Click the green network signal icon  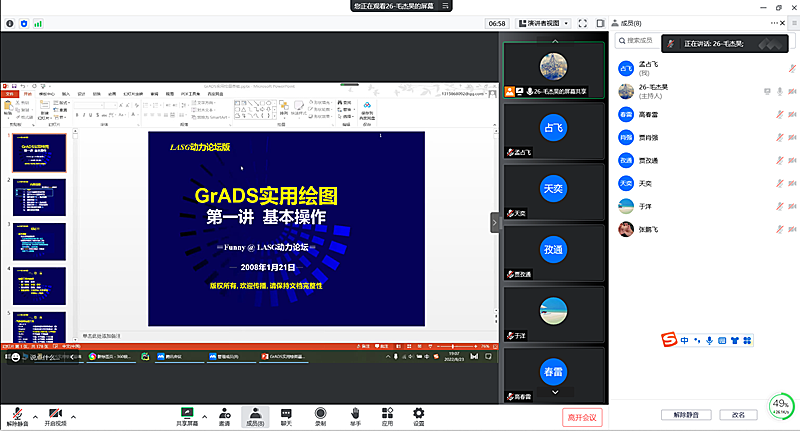tap(38, 23)
